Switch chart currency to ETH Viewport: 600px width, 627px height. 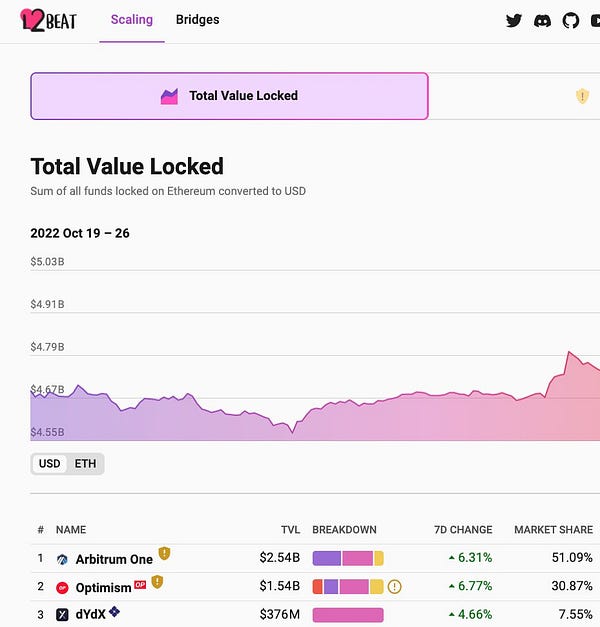(85, 464)
